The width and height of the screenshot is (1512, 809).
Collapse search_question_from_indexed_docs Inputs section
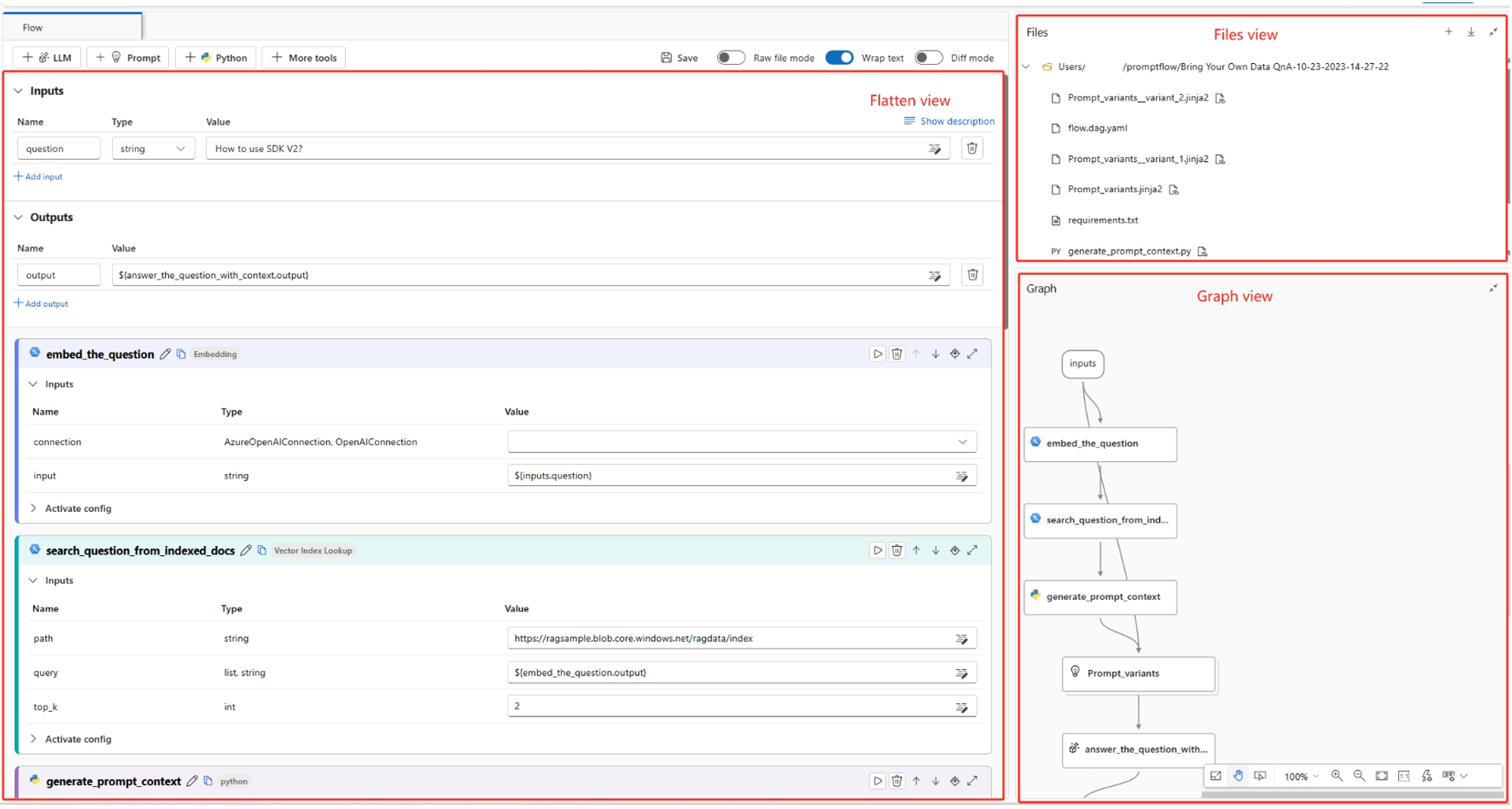(33, 581)
